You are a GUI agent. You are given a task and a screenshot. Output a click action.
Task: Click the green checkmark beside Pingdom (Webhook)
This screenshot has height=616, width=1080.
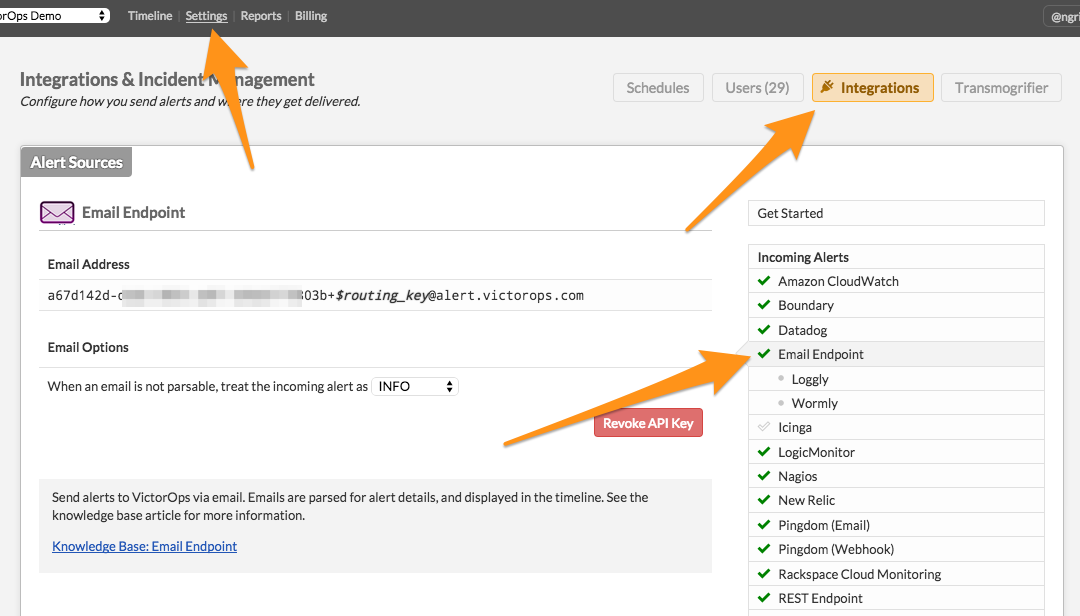(x=764, y=548)
